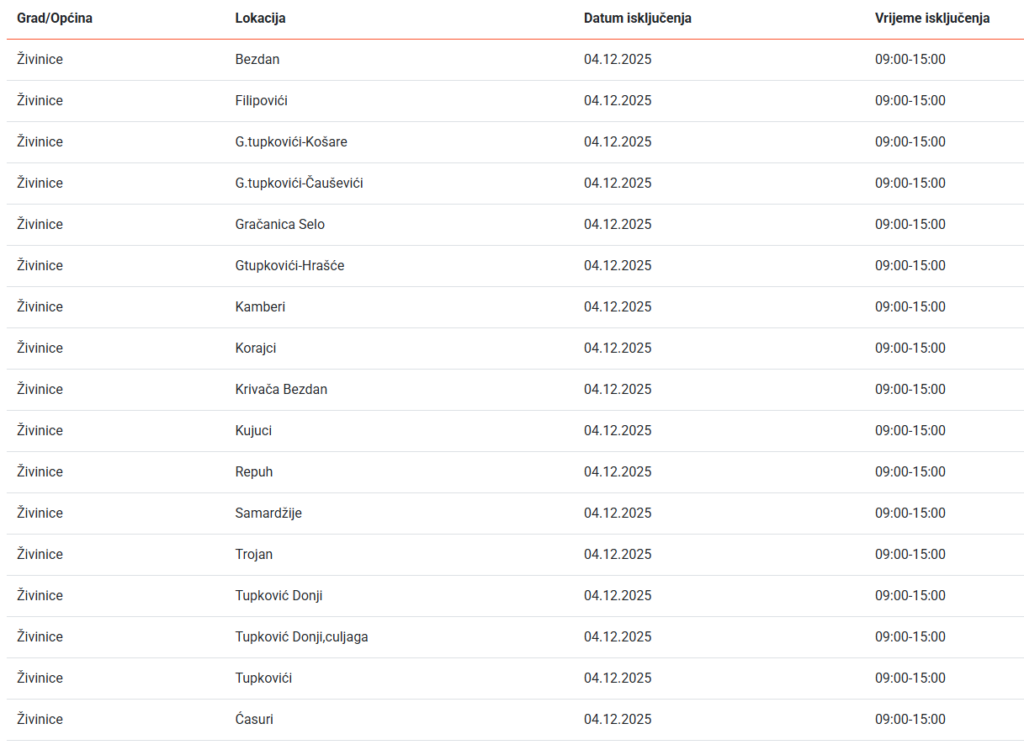Select the Bezdan location cell

(x=257, y=60)
